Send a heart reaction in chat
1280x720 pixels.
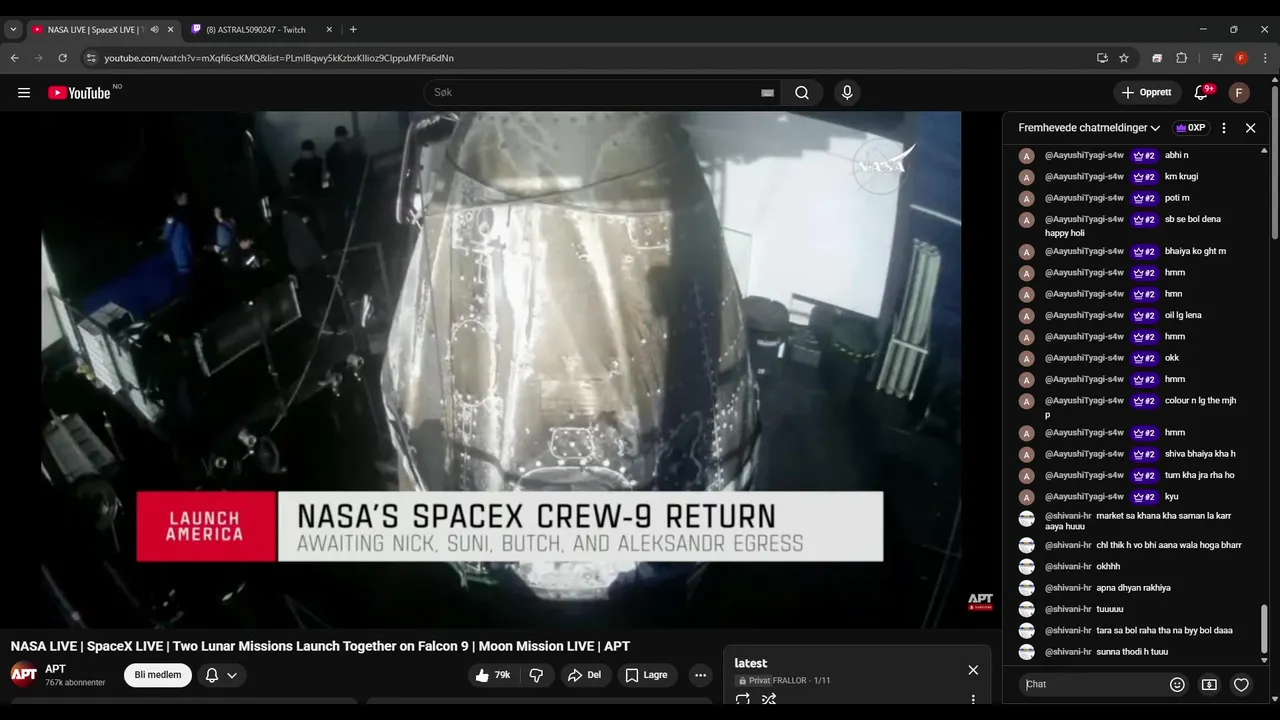point(1241,685)
